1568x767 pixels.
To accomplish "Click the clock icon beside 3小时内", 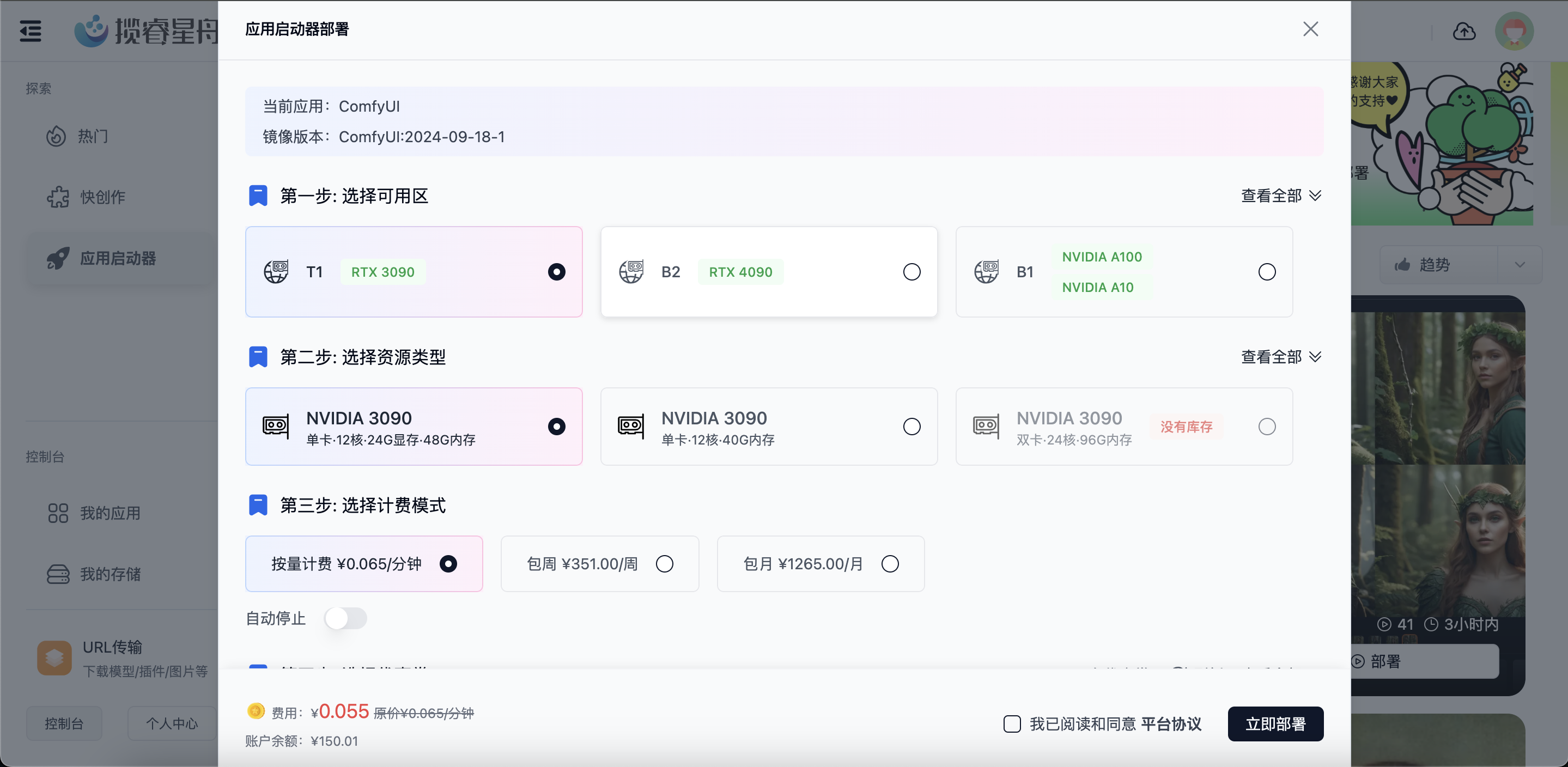I will [x=1431, y=624].
